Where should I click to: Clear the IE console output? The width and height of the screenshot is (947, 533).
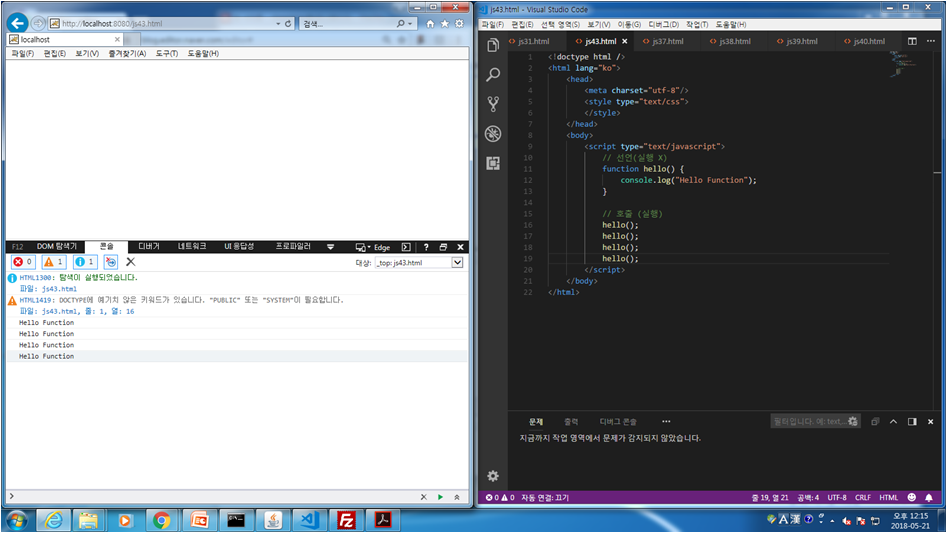pyautogui.click(x=130, y=262)
